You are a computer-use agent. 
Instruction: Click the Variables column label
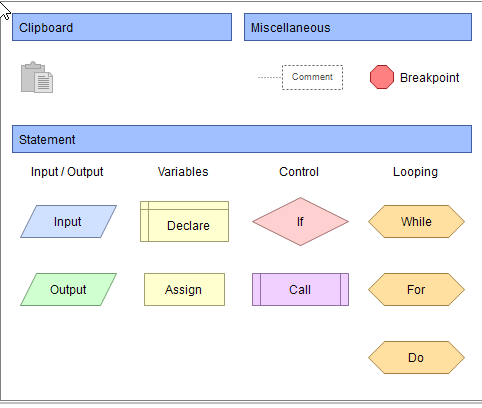click(183, 172)
